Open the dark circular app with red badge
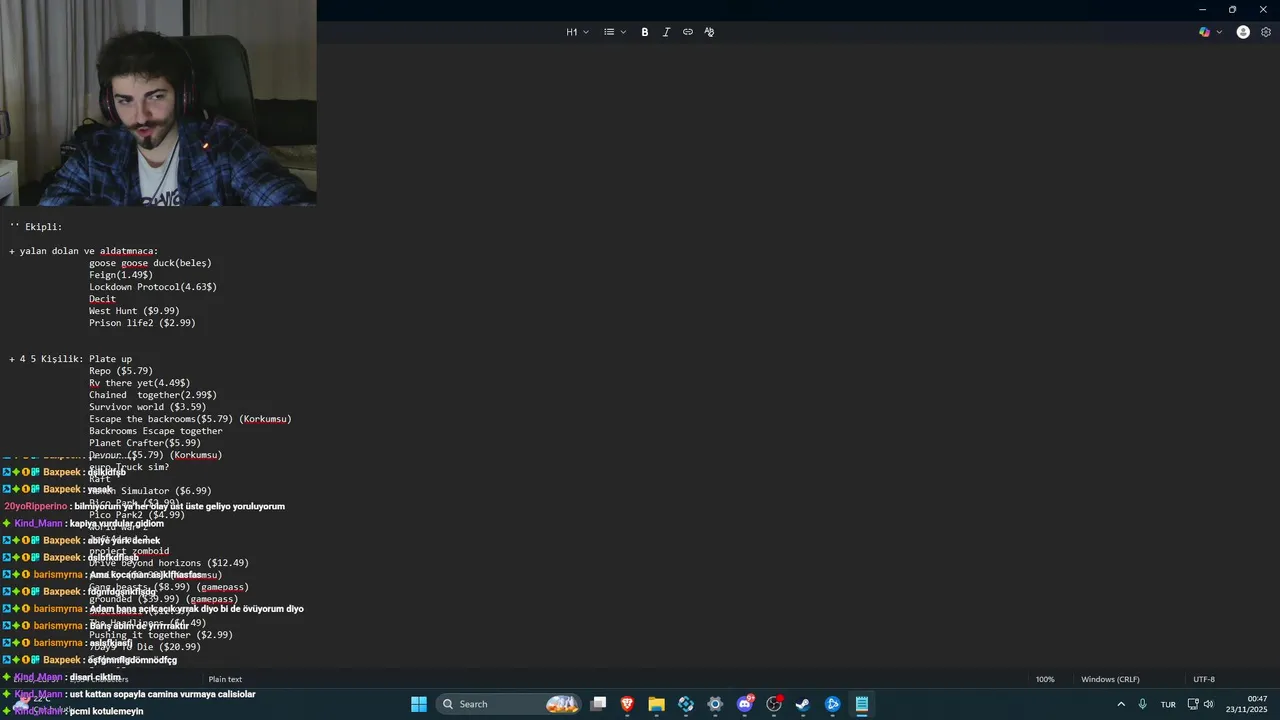The width and height of the screenshot is (1280, 720). tap(774, 704)
